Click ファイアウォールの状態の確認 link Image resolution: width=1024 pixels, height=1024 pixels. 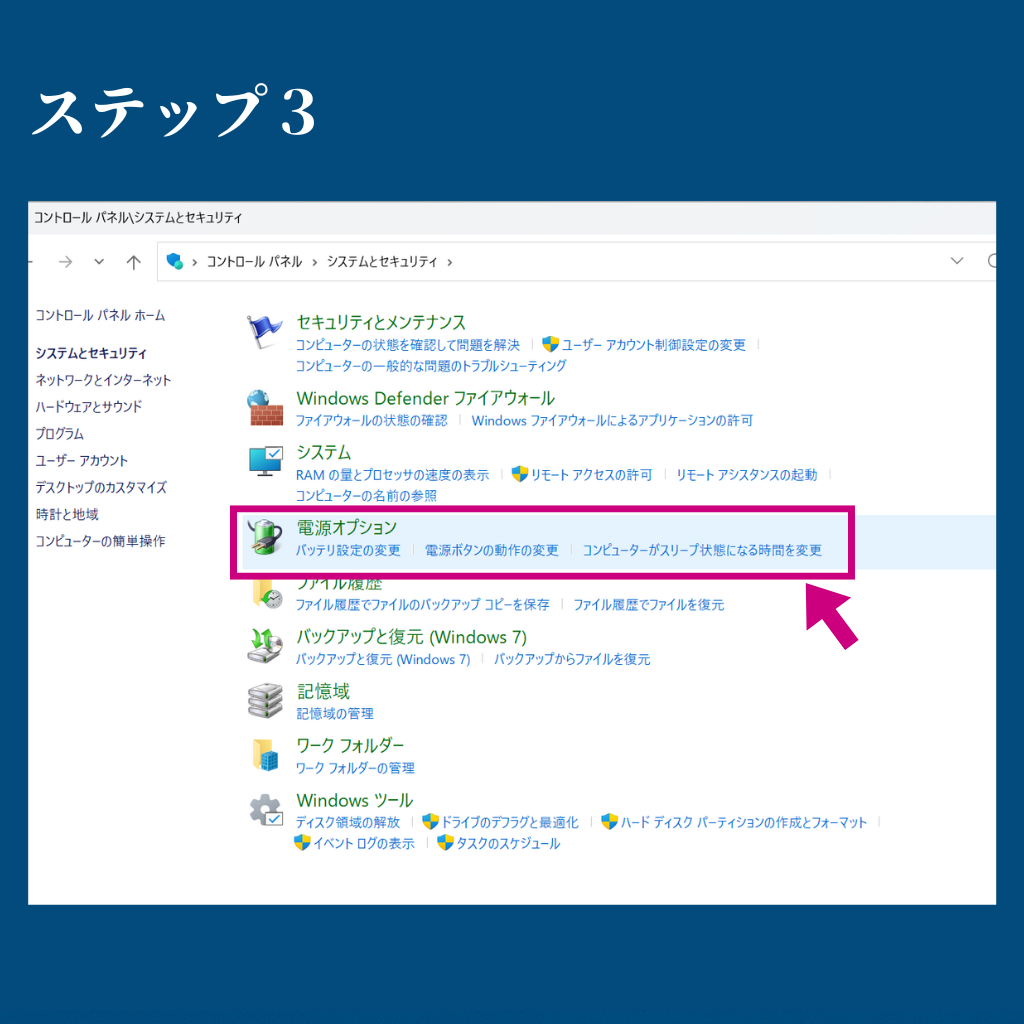(x=372, y=421)
